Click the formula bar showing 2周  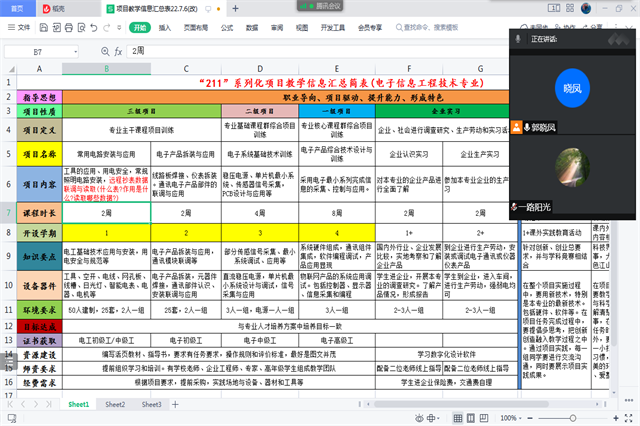300,50
